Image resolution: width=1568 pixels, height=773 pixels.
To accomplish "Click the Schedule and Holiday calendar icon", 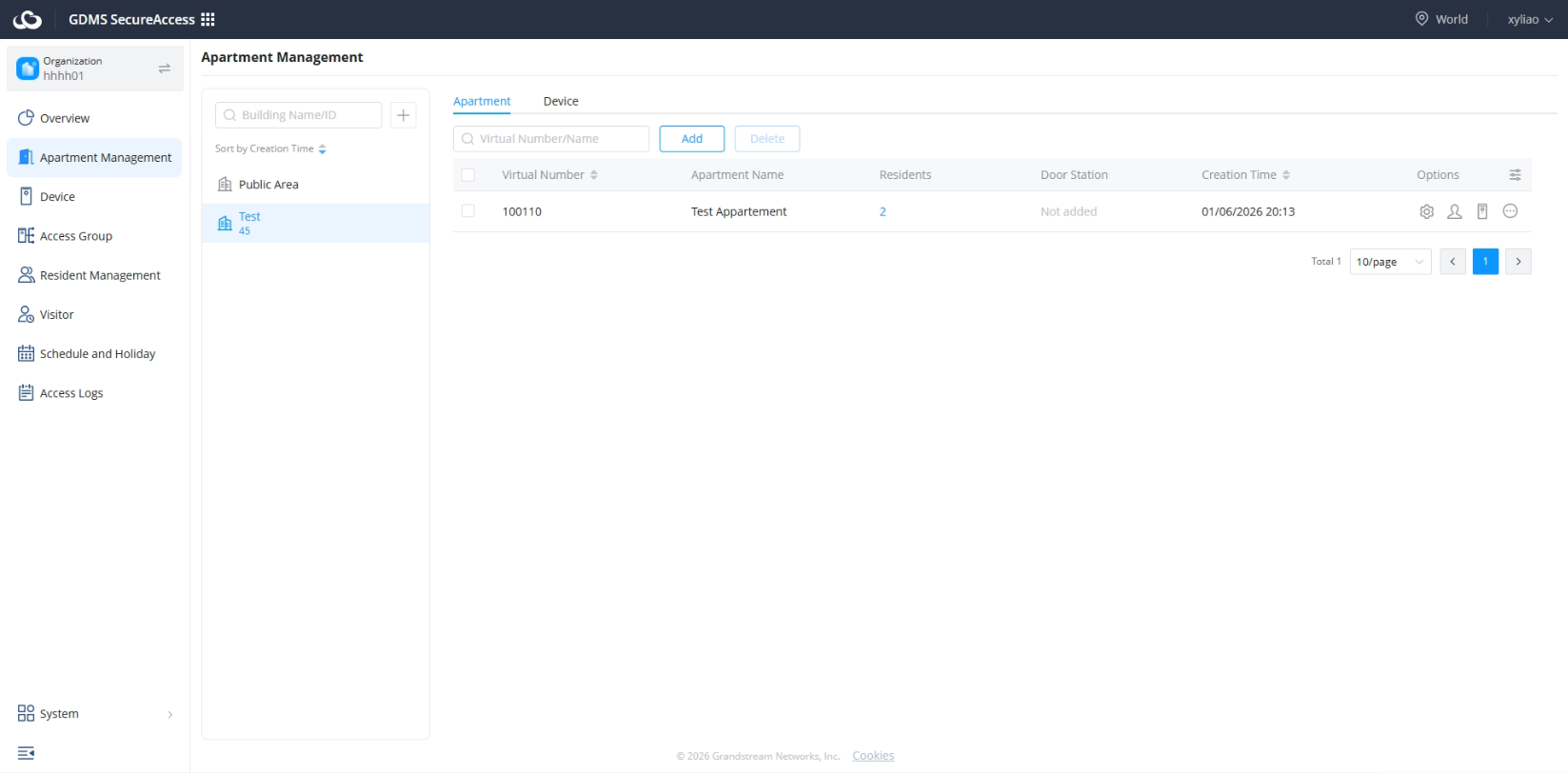I will 26,353.
